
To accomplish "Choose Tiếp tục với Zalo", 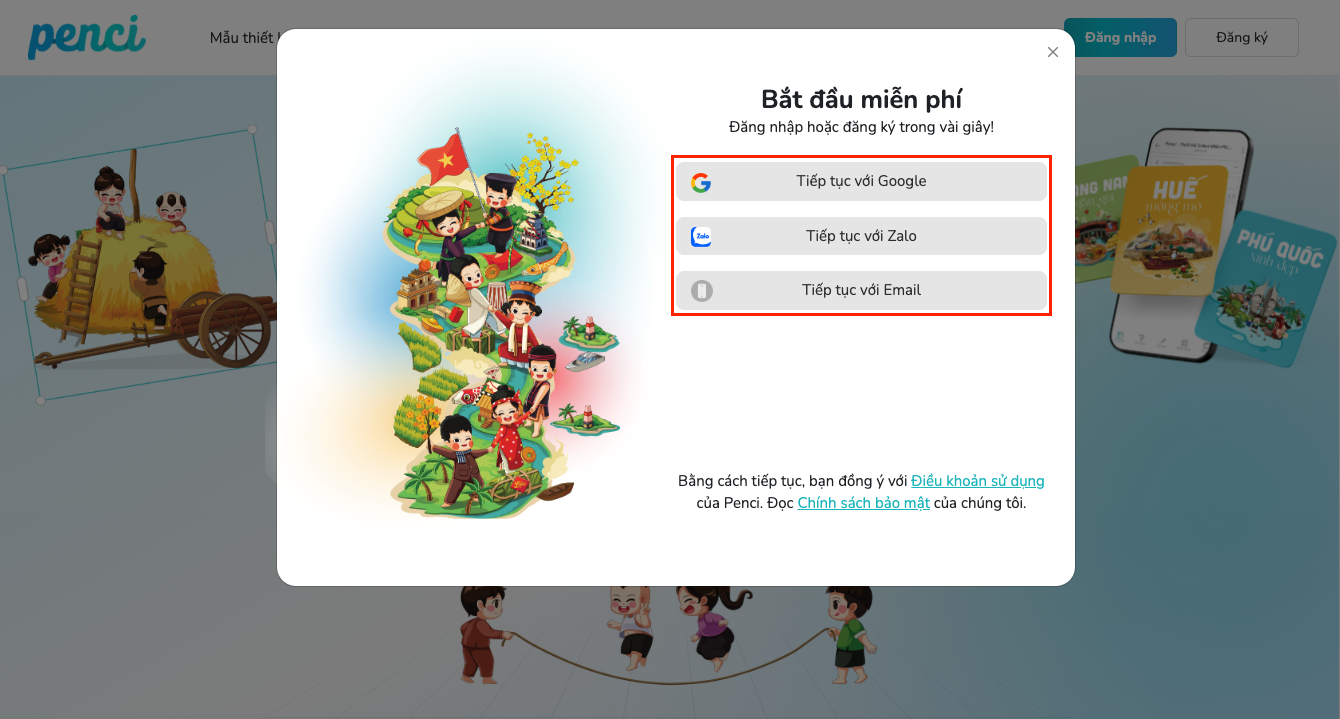I will tap(861, 236).
